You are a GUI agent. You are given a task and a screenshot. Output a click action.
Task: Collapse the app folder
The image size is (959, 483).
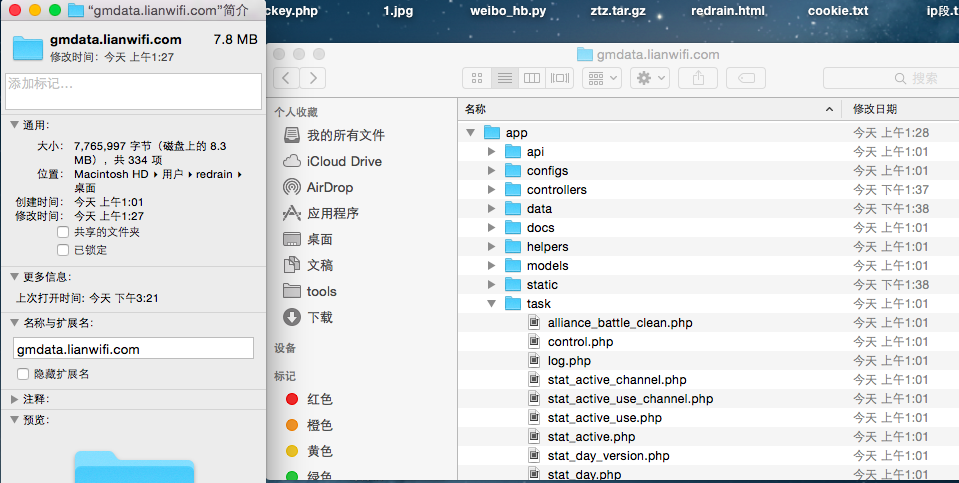tap(470, 133)
